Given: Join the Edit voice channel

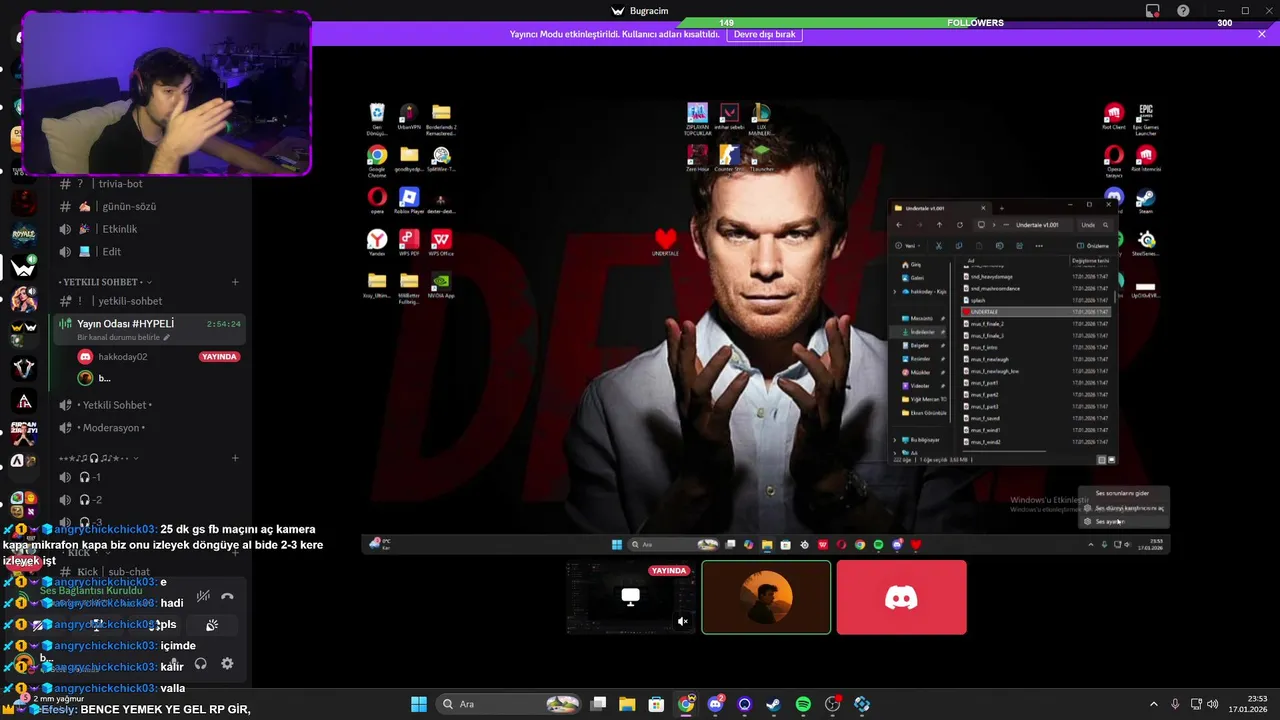Looking at the screenshot, I should (150, 252).
